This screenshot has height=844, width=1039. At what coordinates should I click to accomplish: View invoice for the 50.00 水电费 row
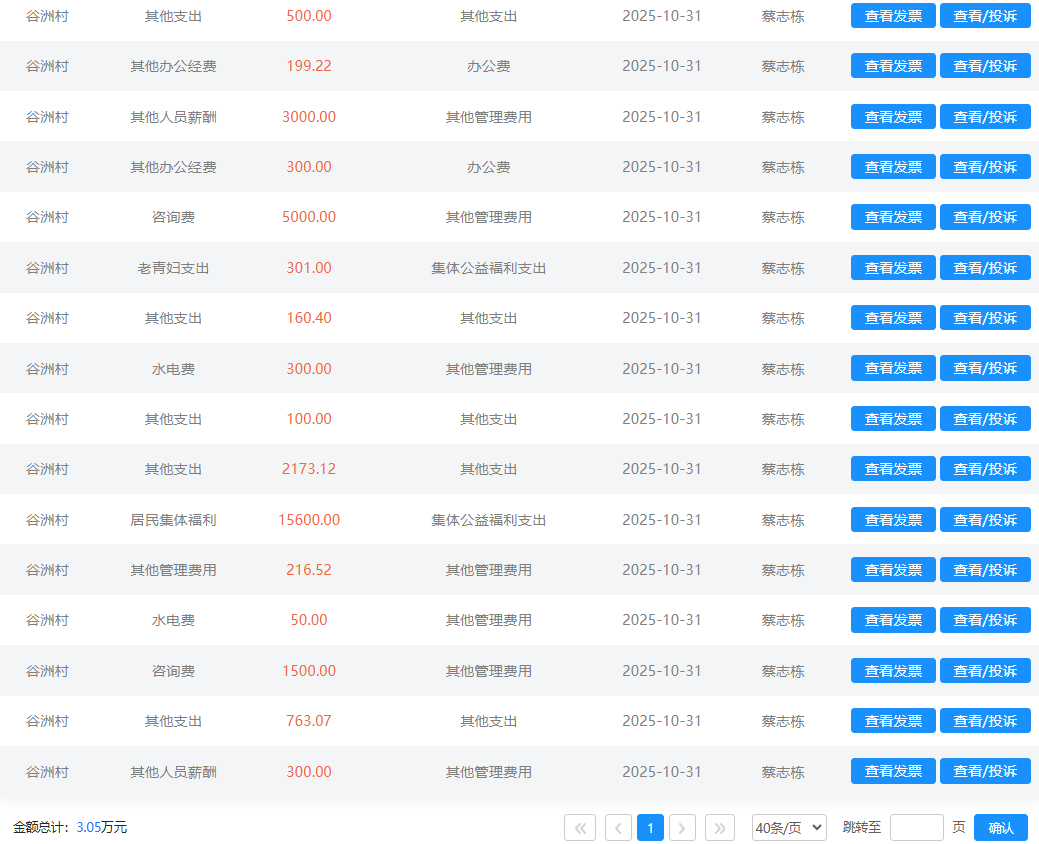(x=893, y=620)
